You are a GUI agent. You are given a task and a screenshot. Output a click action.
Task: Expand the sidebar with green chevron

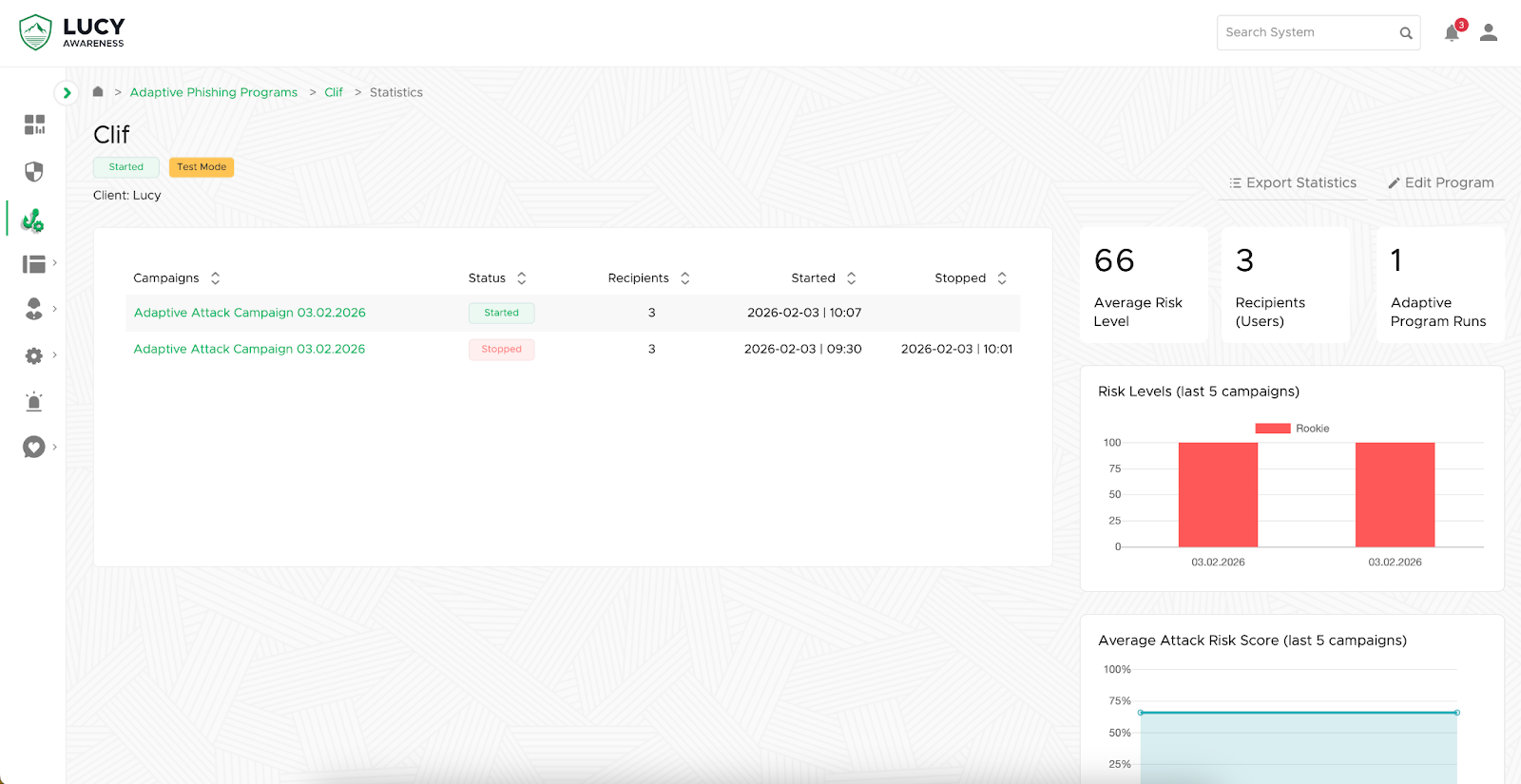67,92
